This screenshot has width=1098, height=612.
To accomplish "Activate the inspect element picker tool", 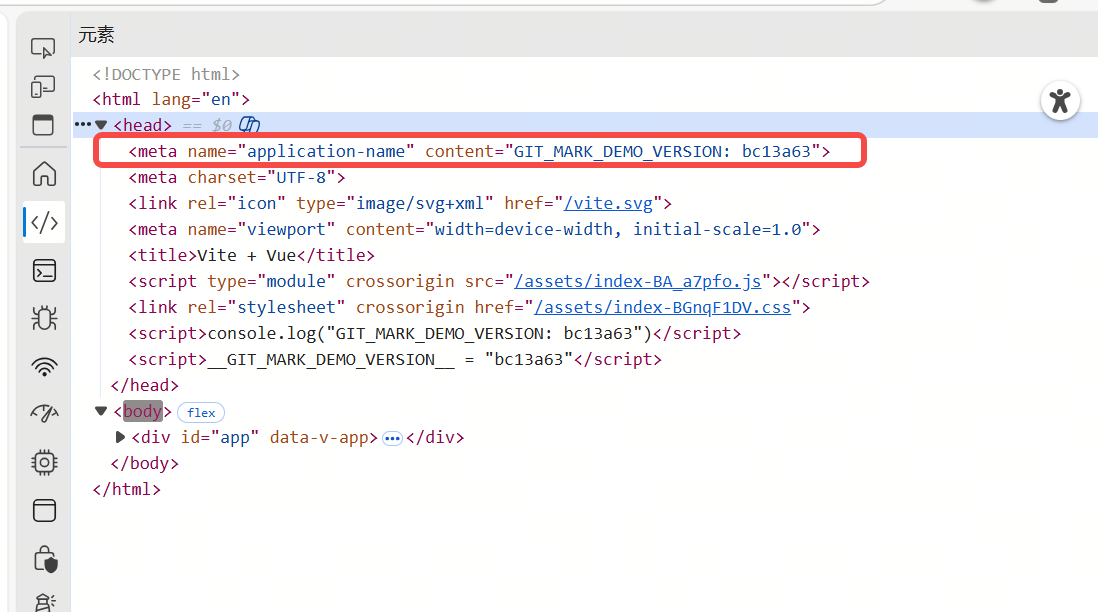I will point(43,48).
